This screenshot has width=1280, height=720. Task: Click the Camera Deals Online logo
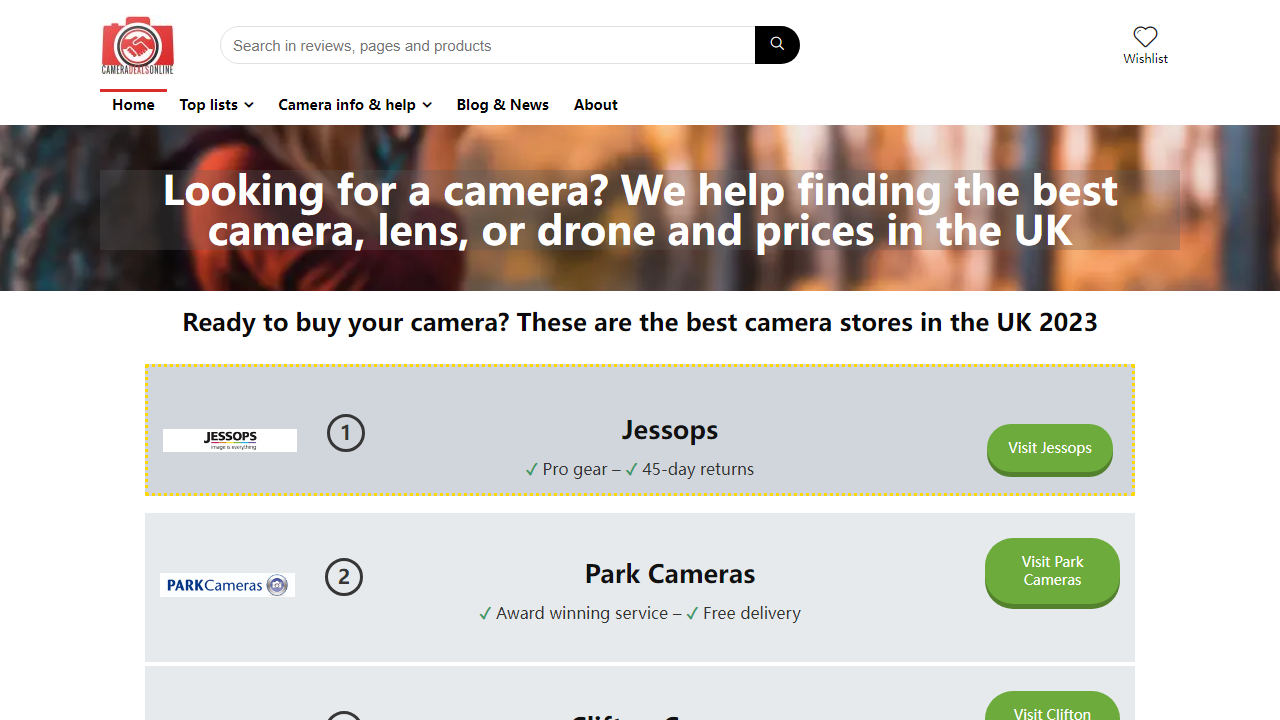click(137, 45)
